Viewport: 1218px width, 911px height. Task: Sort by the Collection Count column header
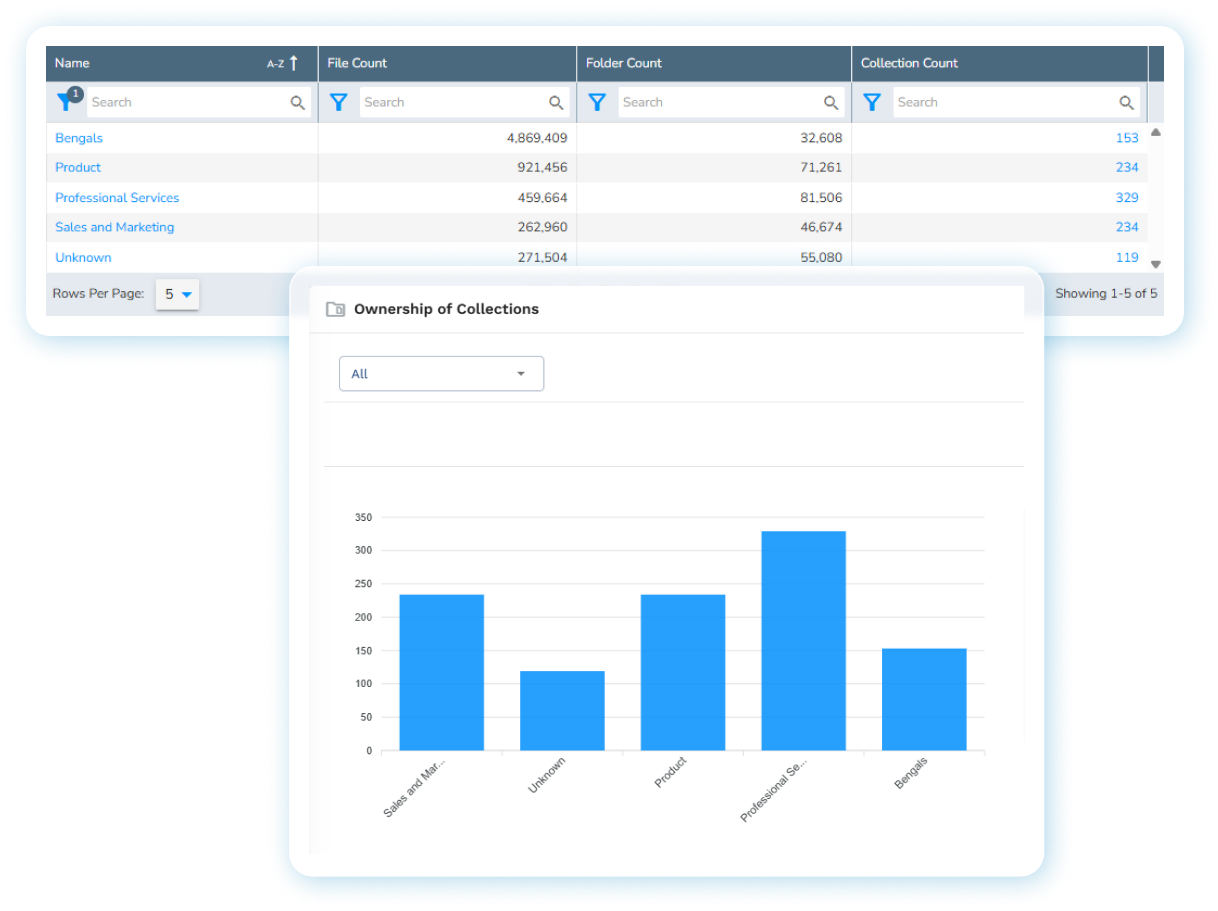[909, 63]
